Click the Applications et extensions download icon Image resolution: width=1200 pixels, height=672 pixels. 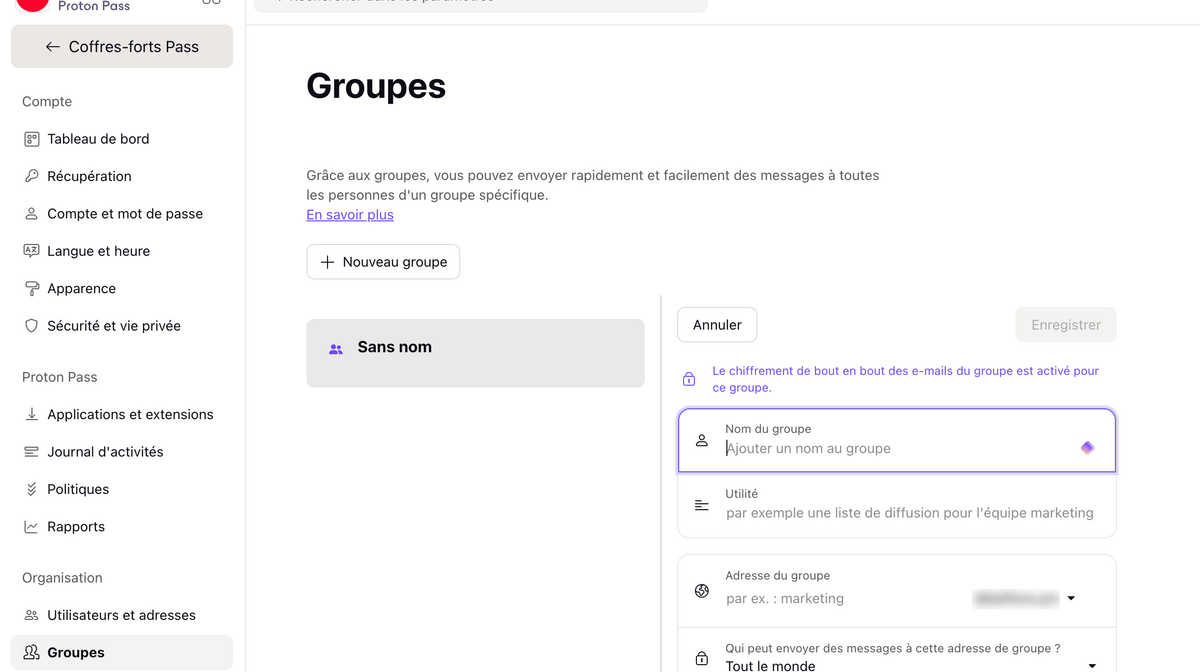click(x=31, y=414)
